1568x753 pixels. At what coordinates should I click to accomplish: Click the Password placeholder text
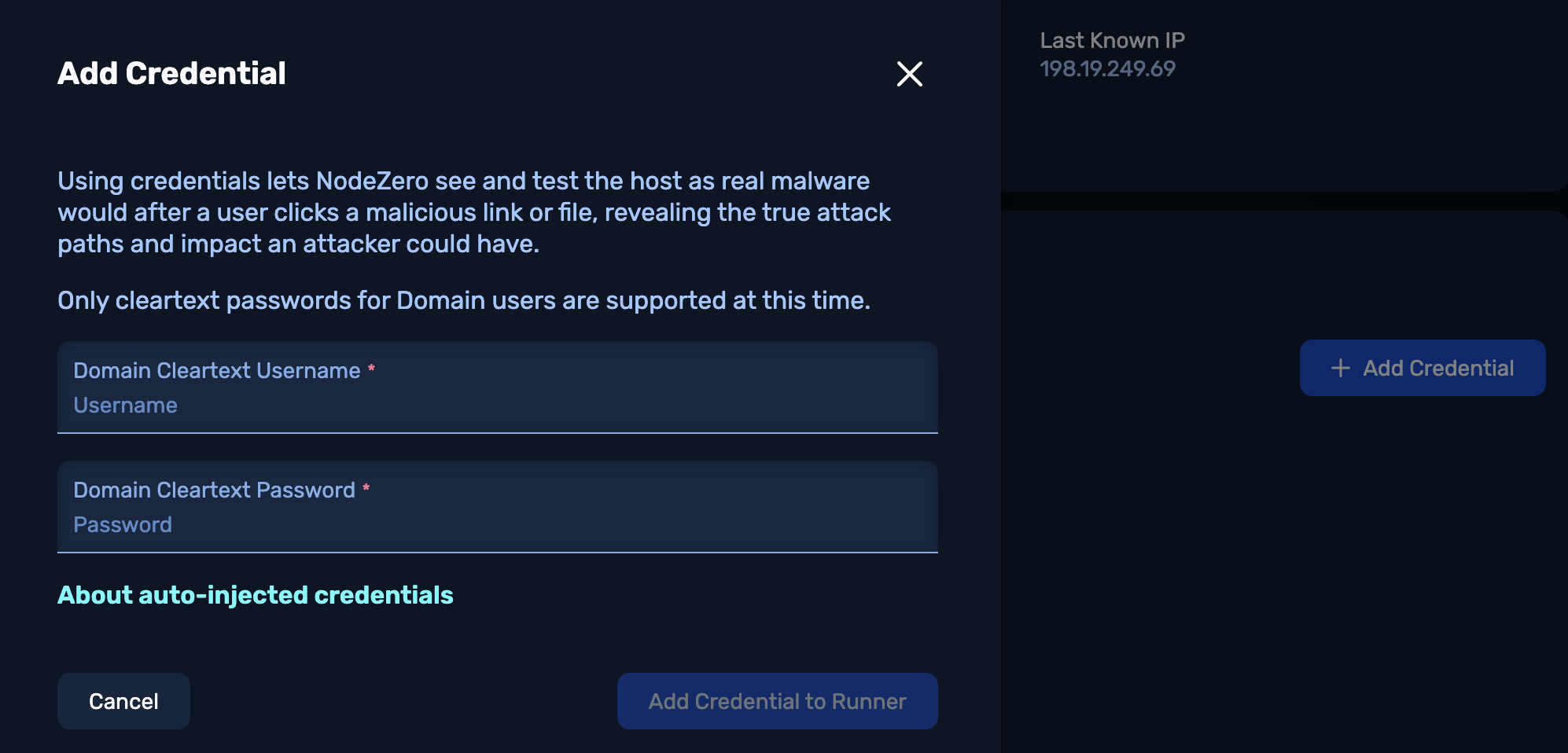tap(123, 524)
